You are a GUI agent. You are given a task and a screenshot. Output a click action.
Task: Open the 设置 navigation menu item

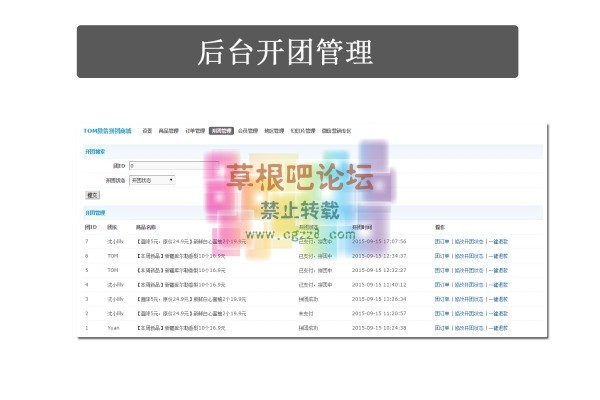click(147, 131)
